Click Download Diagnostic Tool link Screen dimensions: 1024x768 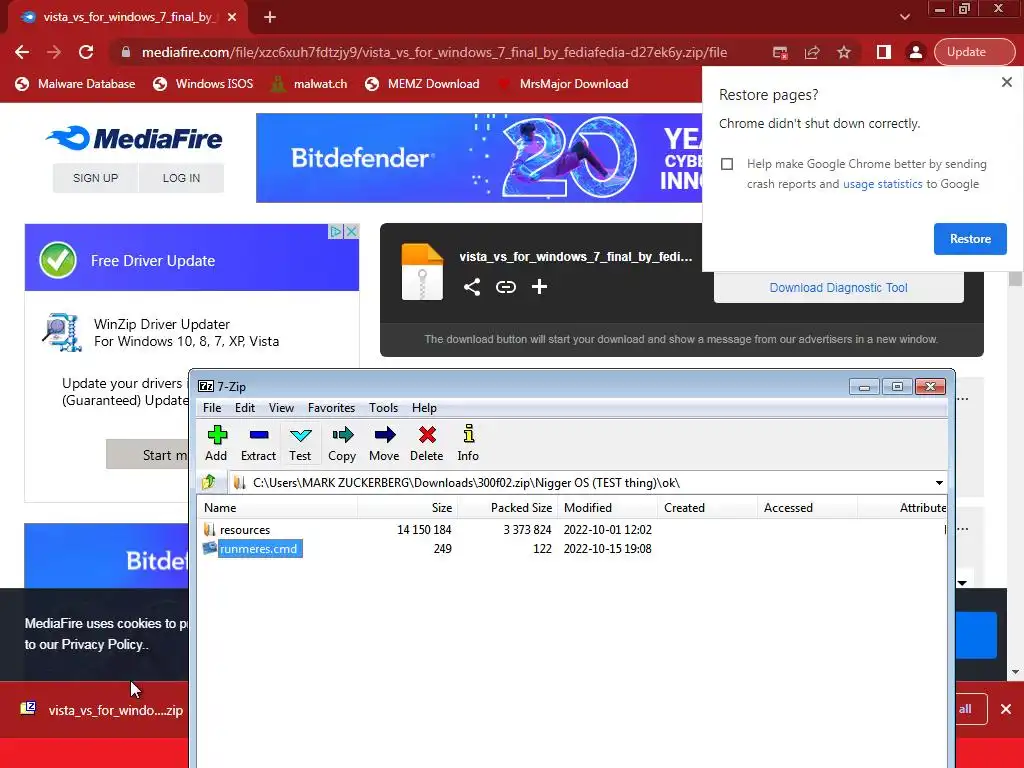pos(839,288)
